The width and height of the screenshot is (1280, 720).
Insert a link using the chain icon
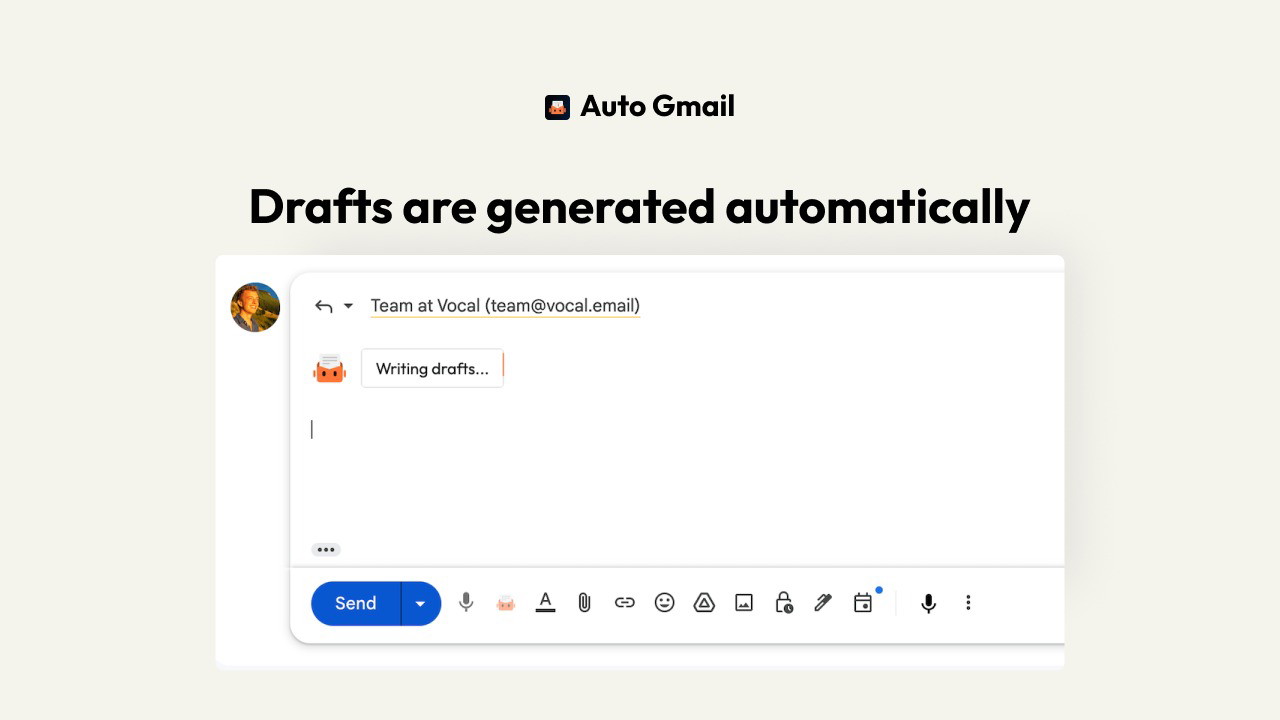click(625, 603)
